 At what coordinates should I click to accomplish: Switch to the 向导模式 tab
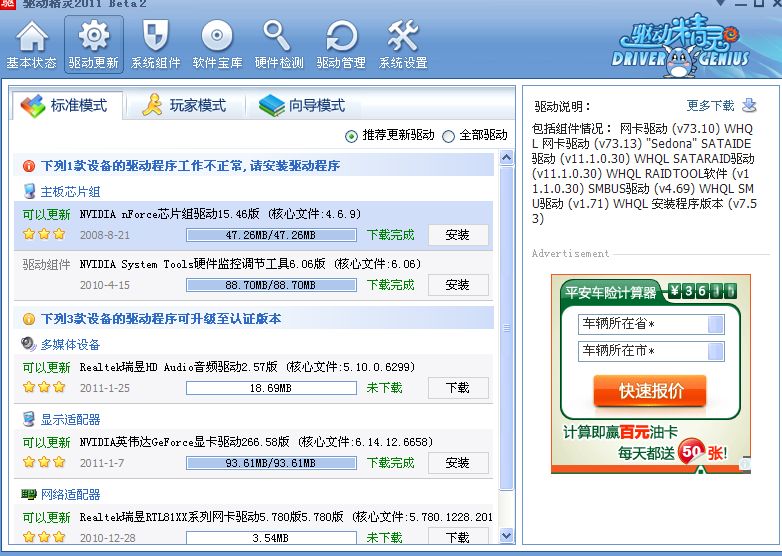point(302,105)
